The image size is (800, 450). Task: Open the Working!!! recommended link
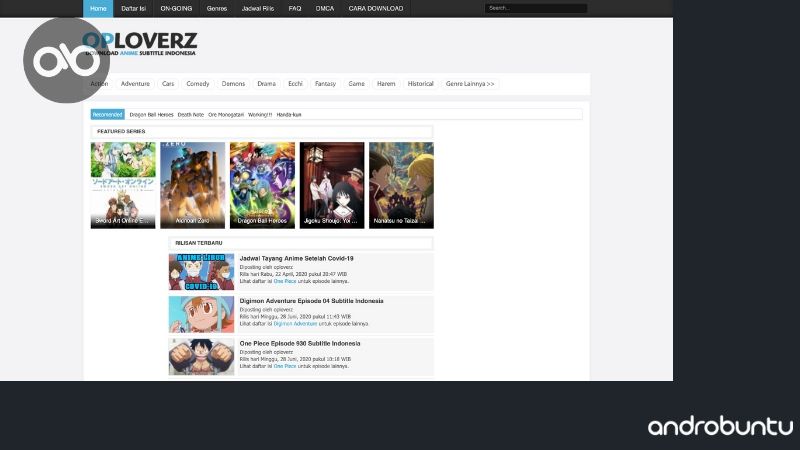click(260, 115)
